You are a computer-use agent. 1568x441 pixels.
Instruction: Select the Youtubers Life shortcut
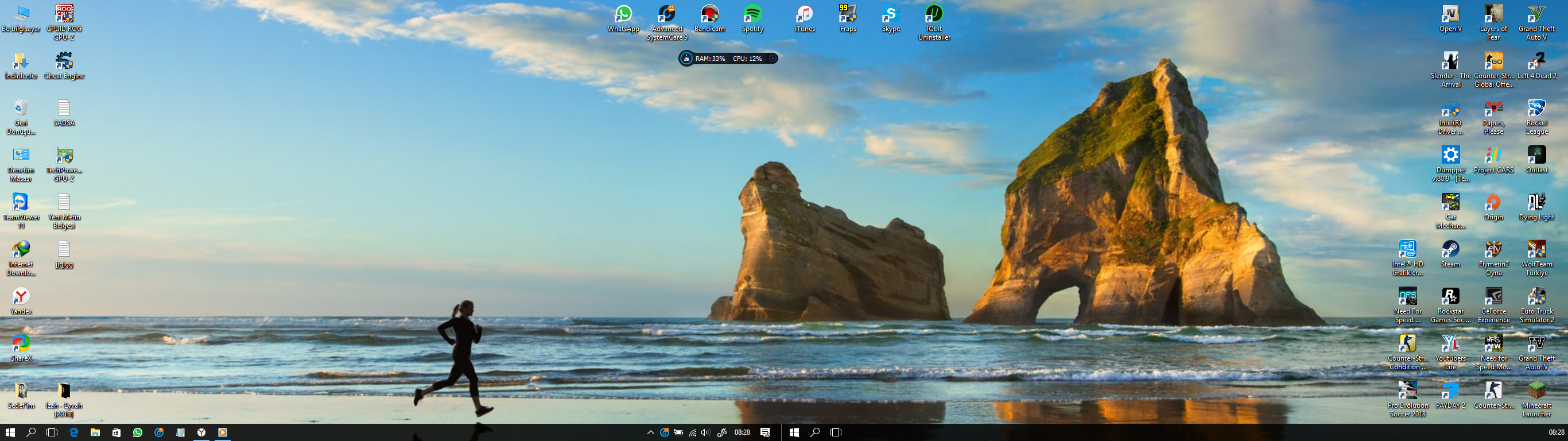tap(1450, 352)
